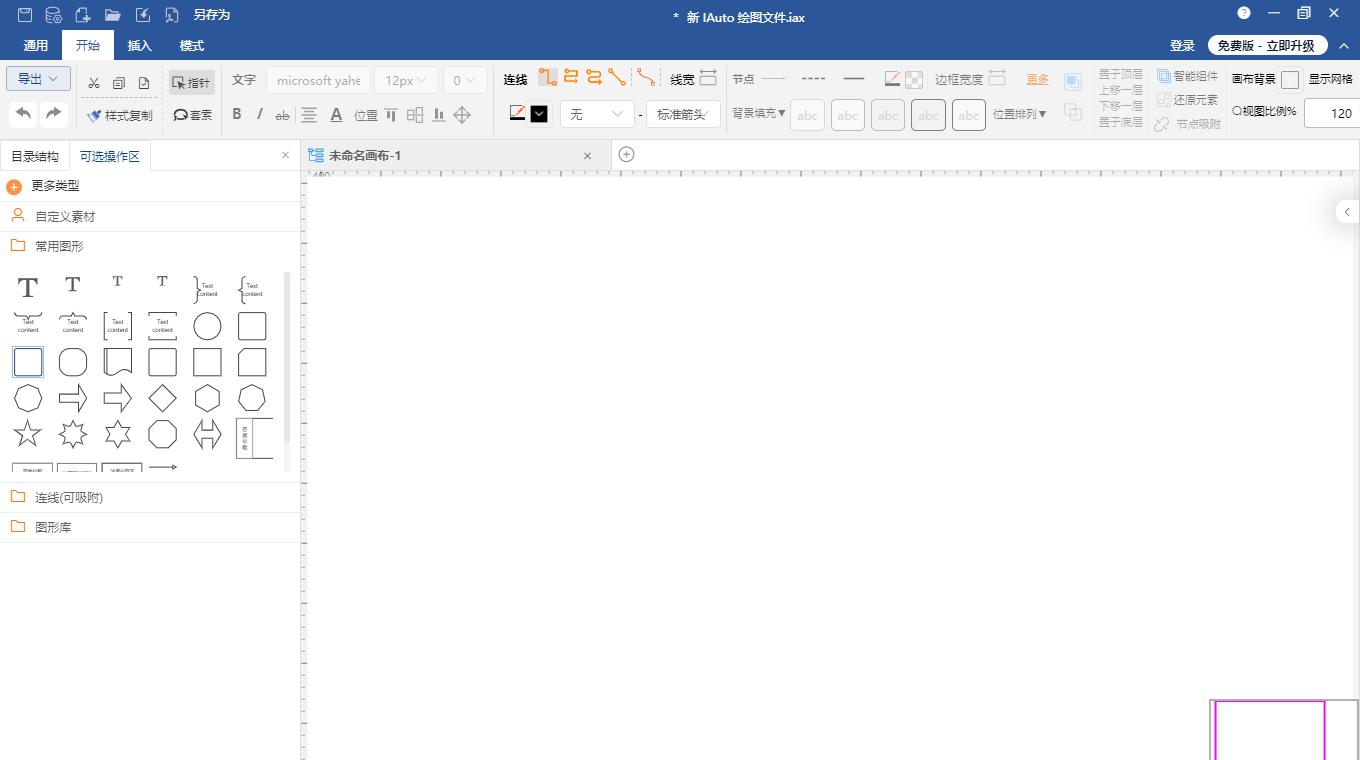Switch to the 模式 ribbon tab
Screen dimensions: 1360x760
click(192, 45)
